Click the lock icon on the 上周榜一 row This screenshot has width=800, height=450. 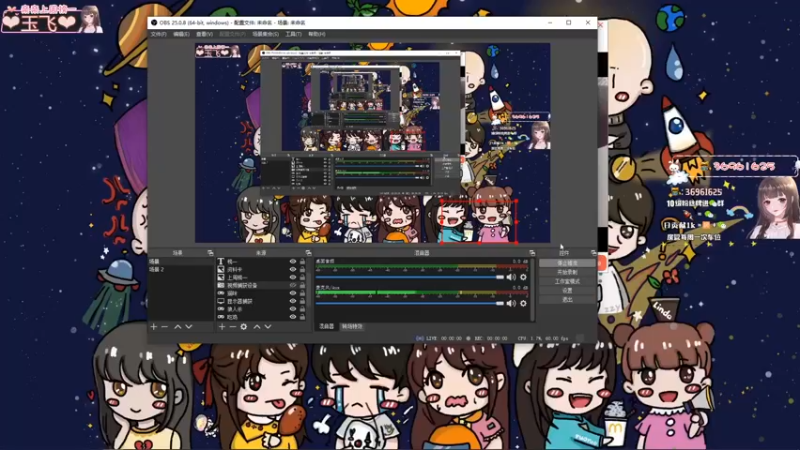[x=303, y=278]
